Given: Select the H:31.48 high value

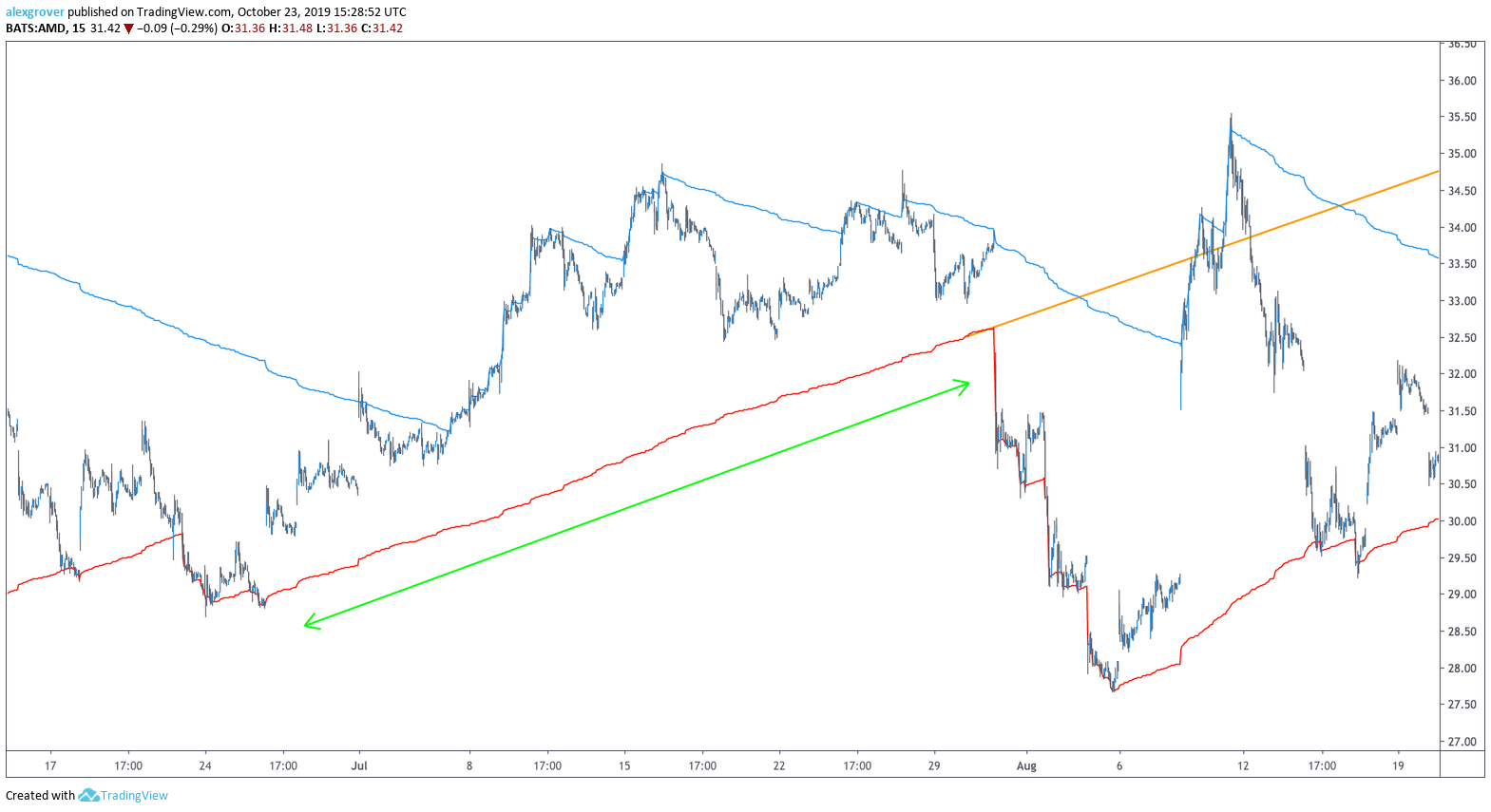Looking at the screenshot, I should click(x=291, y=28).
